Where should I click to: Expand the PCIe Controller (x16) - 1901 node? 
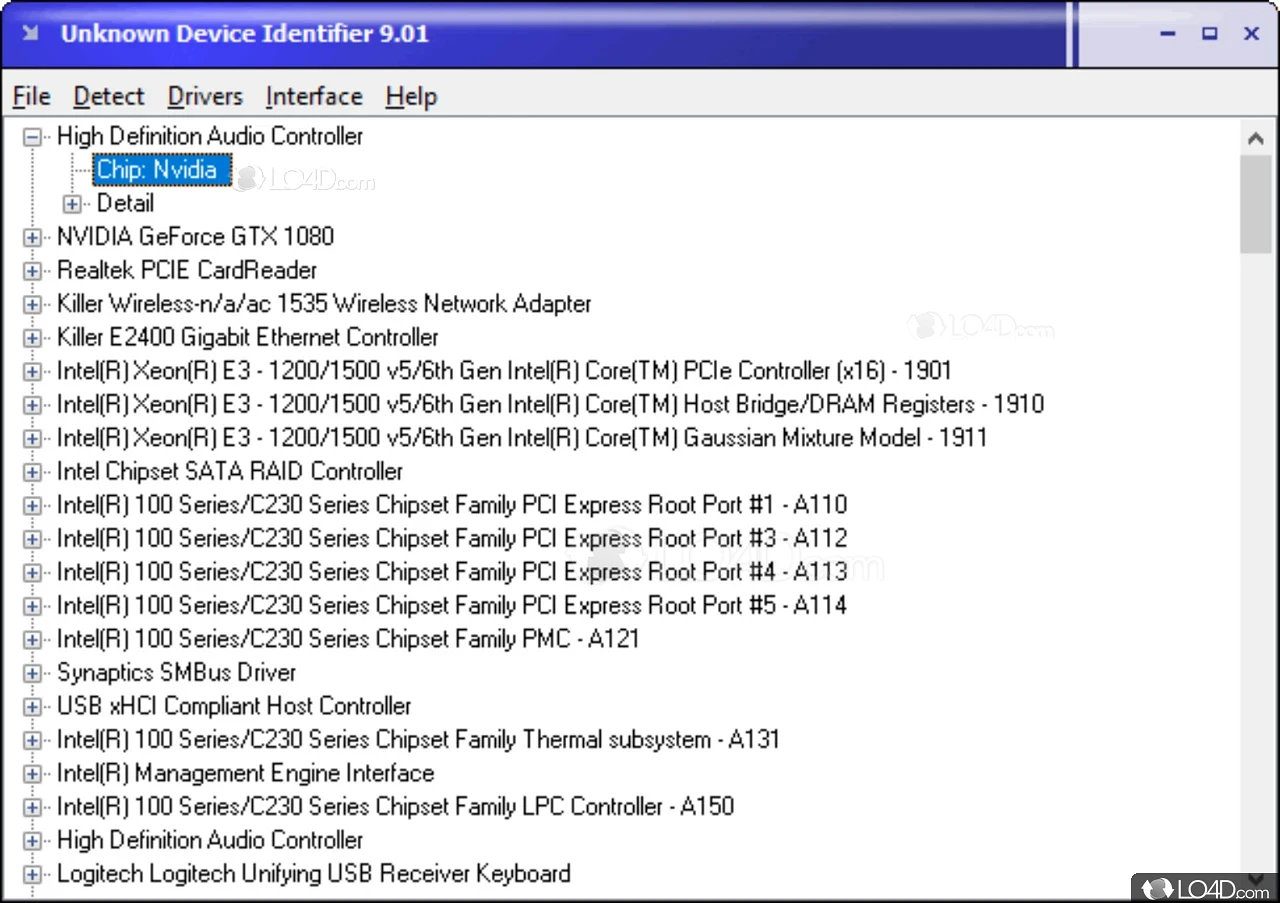[x=33, y=372]
